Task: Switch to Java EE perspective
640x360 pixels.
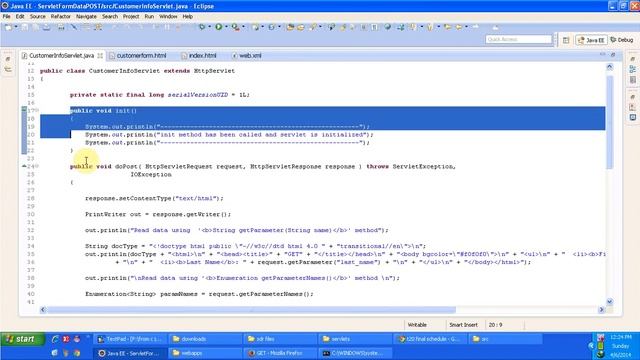Action: pyautogui.click(x=591, y=40)
